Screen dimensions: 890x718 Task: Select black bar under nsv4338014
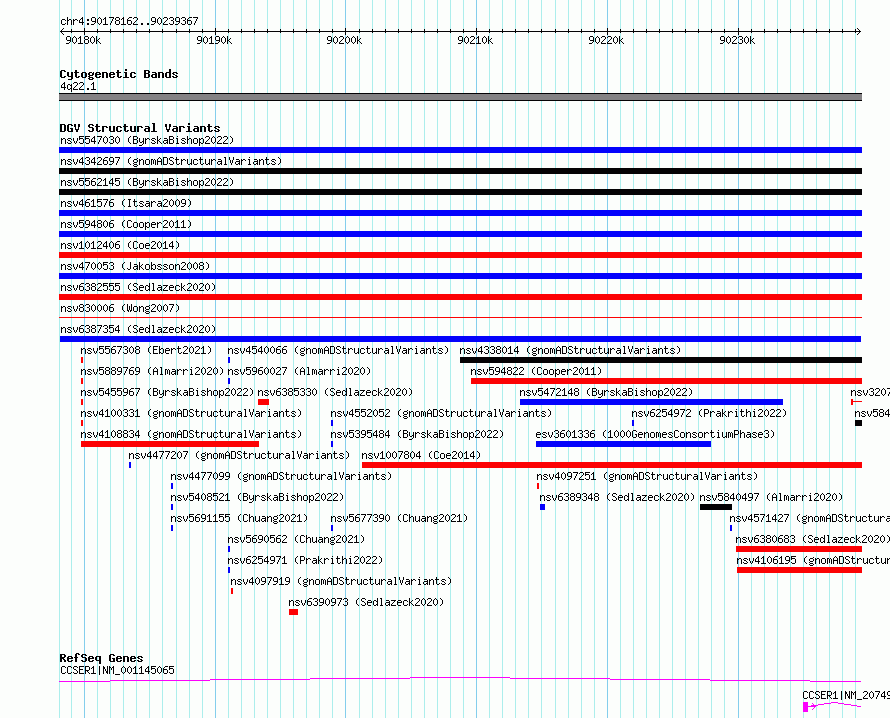pyautogui.click(x=661, y=360)
